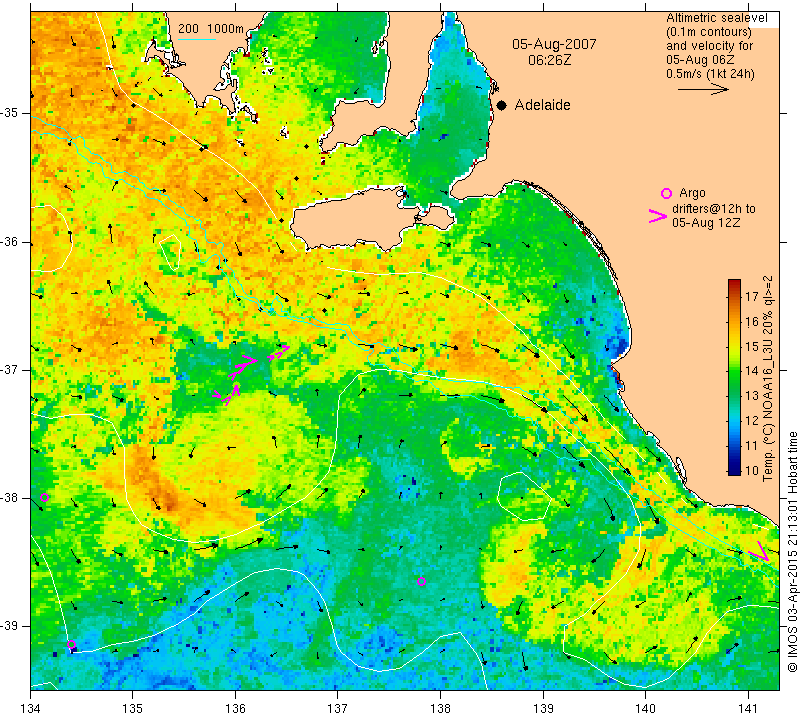Viewport: 800px width, 720px height.
Task: Click the Argo float marker near 138E 38.7S
Action: coord(421,581)
